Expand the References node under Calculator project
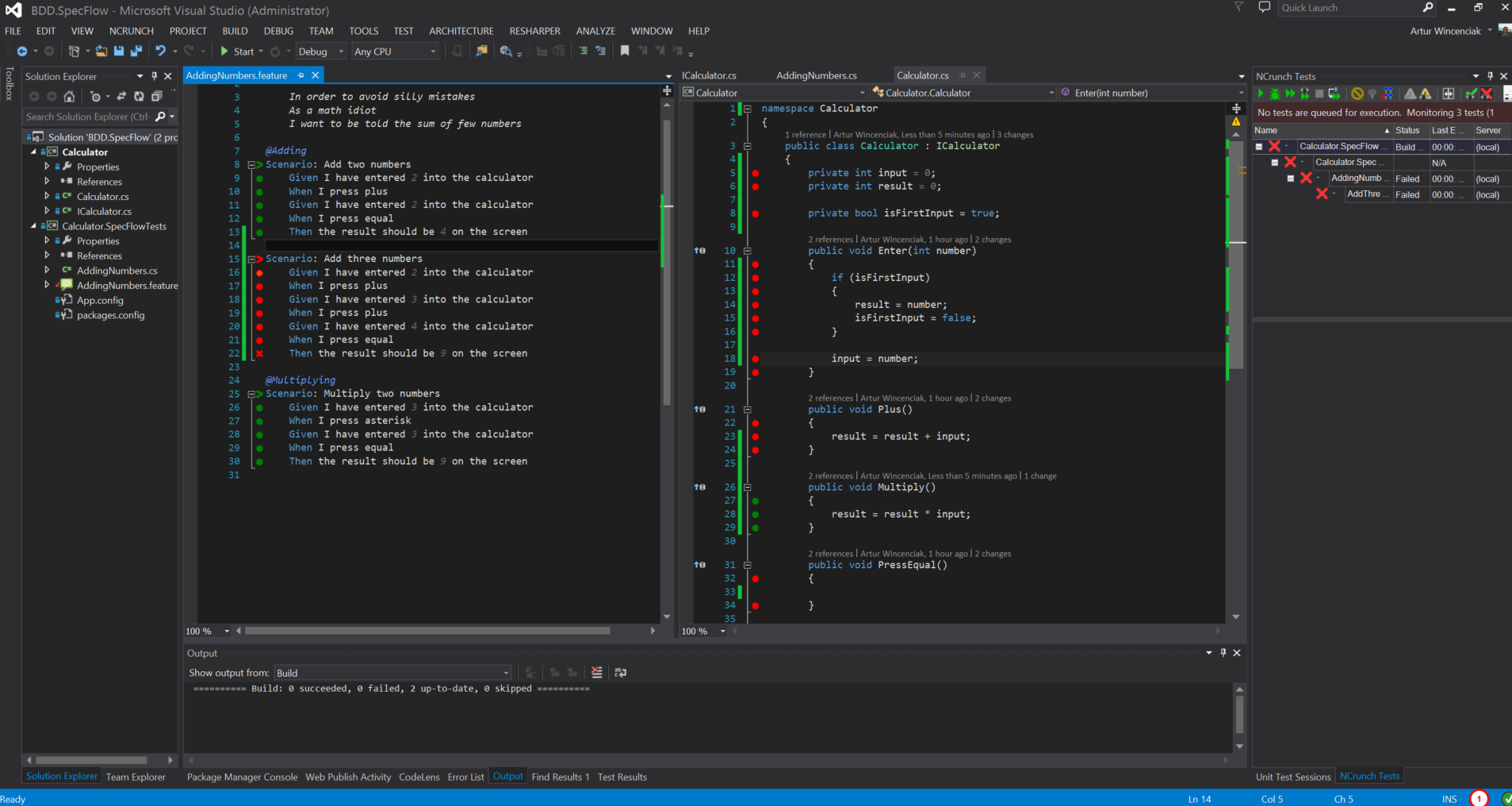1512x806 pixels. point(47,182)
